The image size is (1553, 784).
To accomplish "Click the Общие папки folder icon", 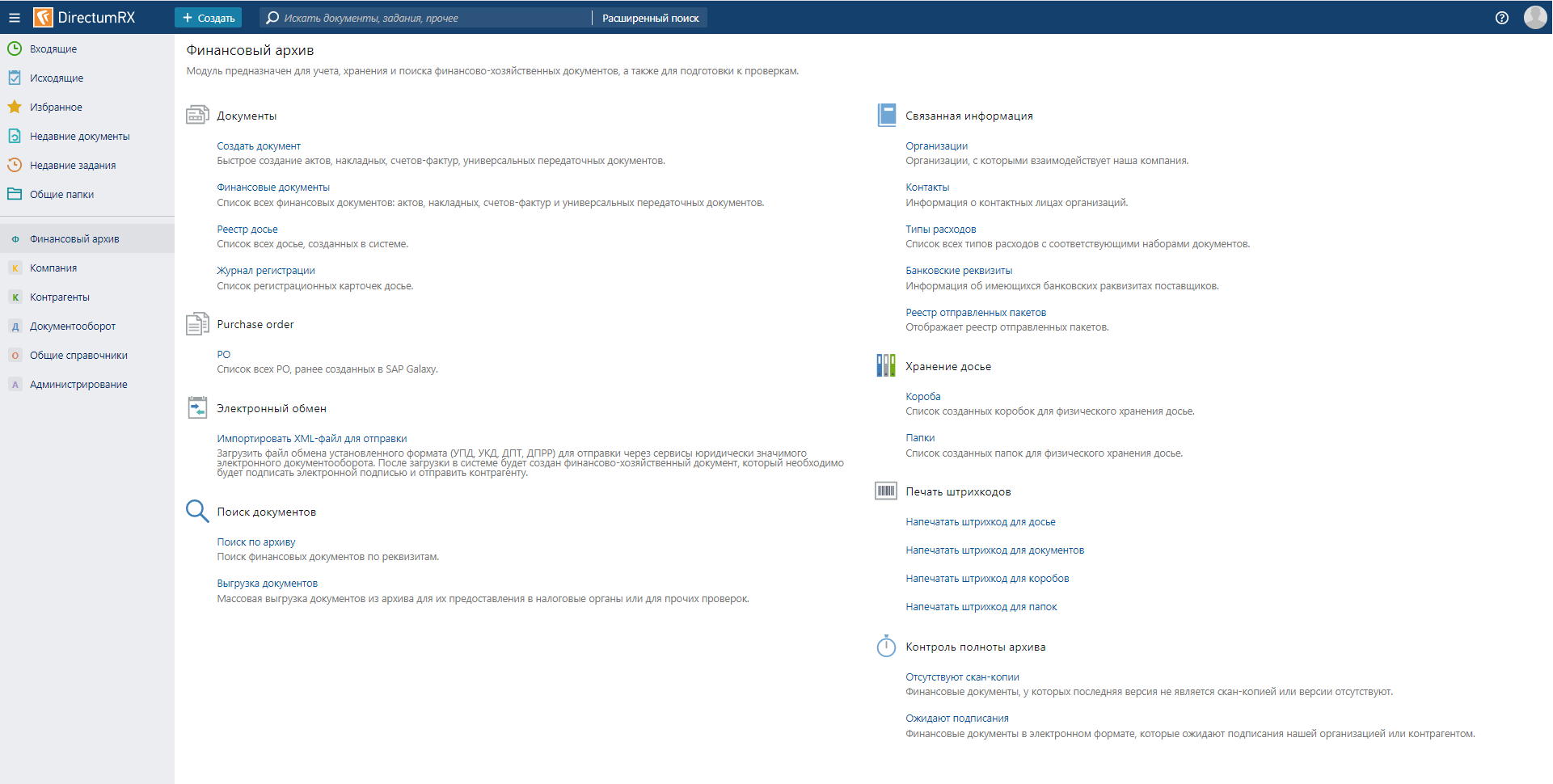I will [x=15, y=194].
